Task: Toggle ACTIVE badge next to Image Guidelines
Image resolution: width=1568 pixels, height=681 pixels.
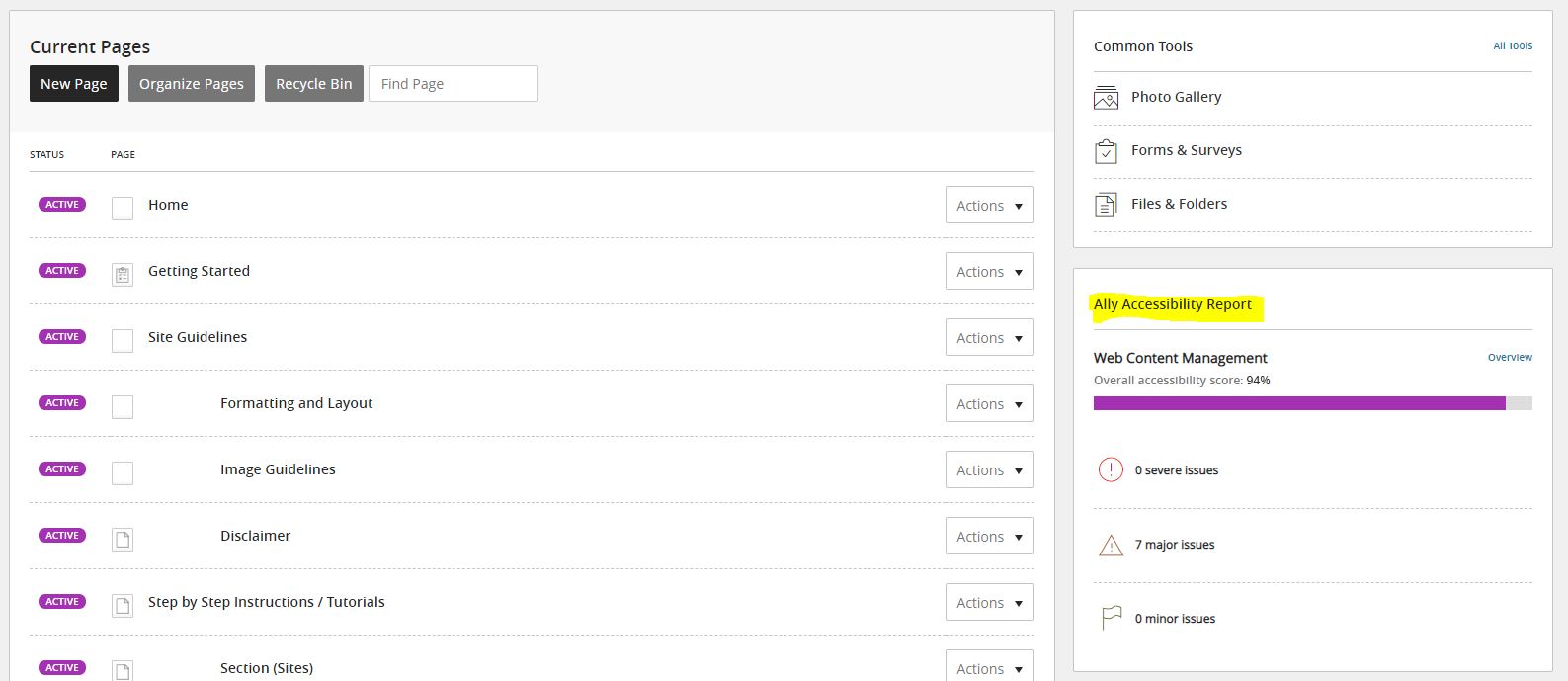Action: [62, 469]
